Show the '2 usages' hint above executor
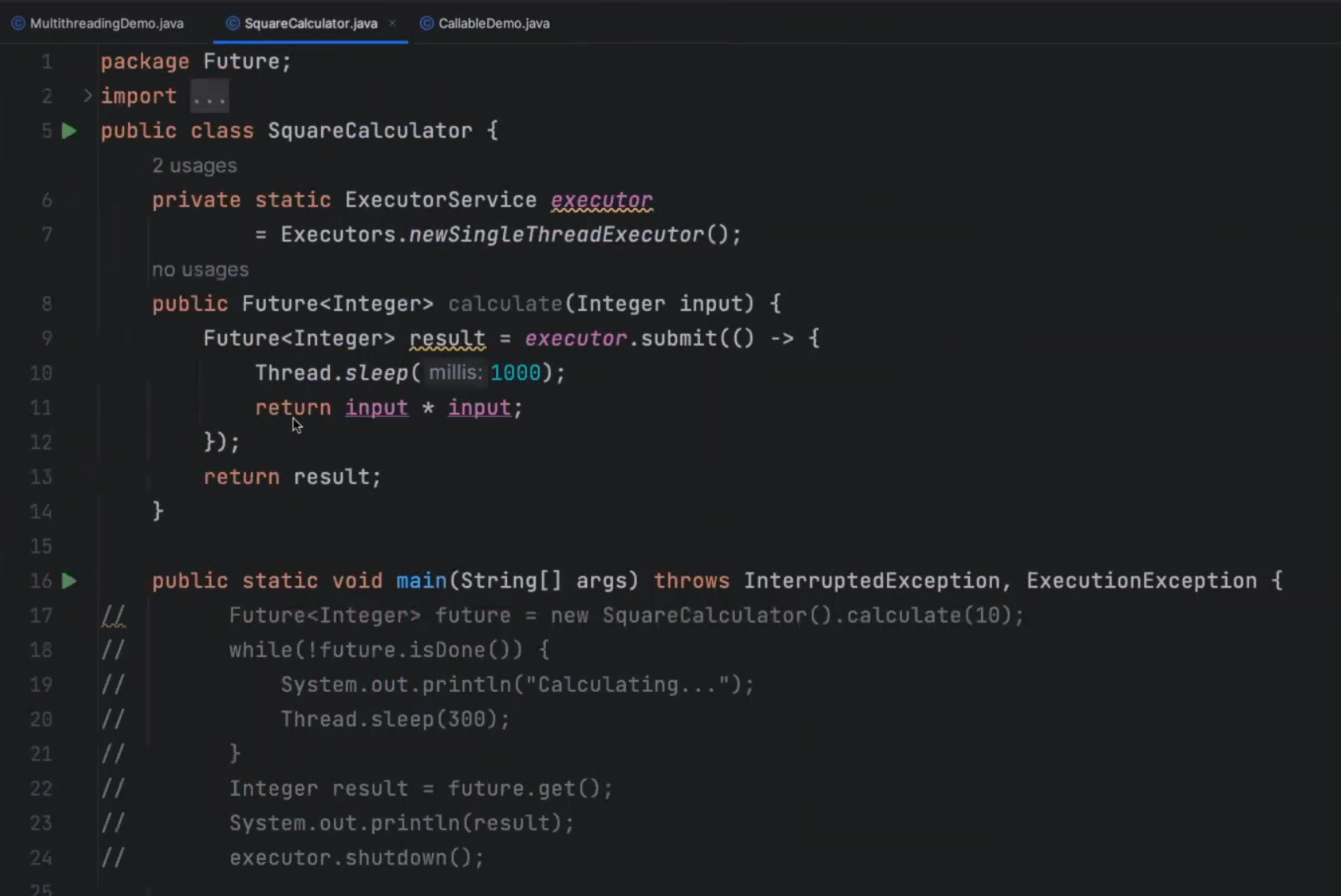 pos(195,166)
